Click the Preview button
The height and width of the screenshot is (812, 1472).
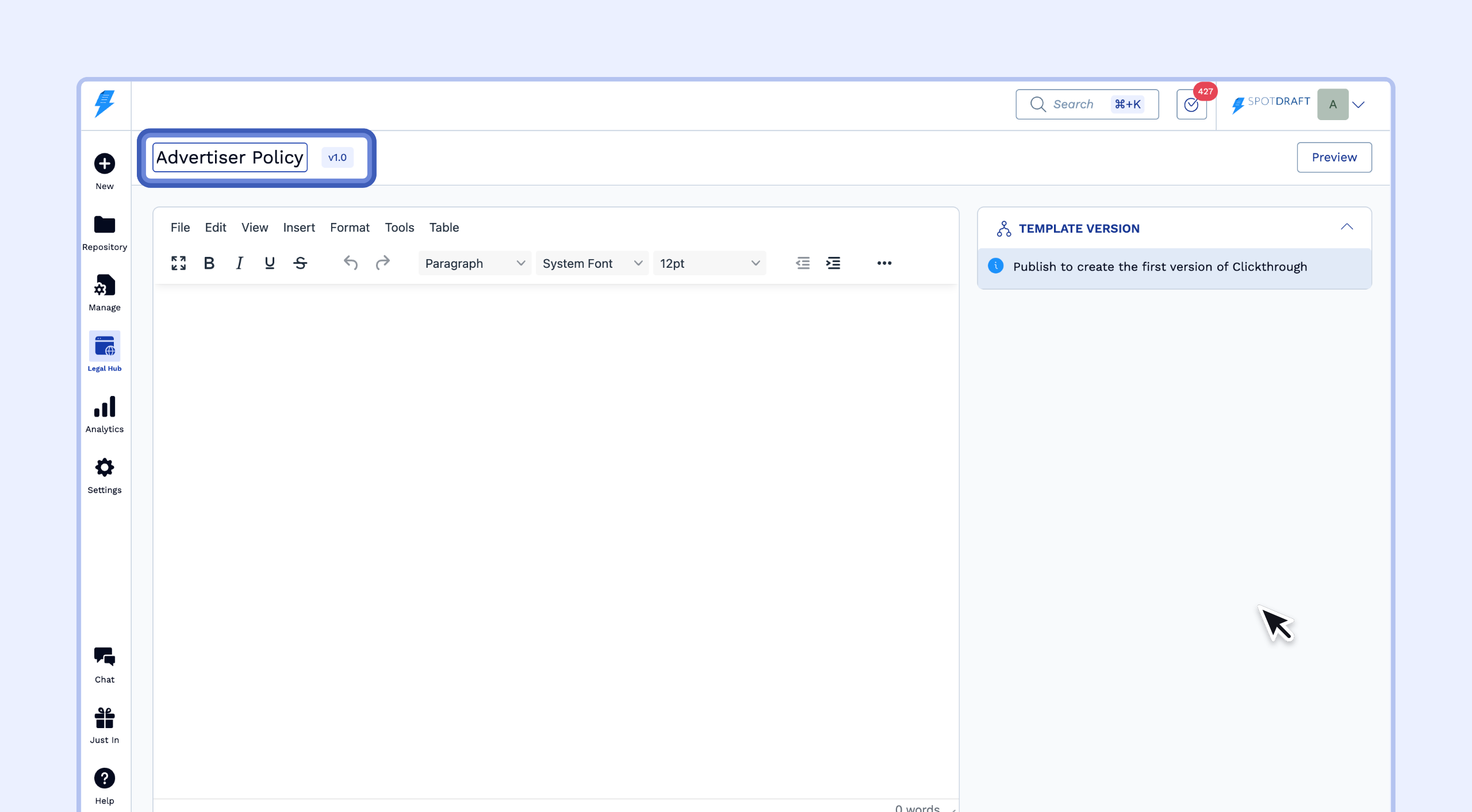pos(1334,157)
